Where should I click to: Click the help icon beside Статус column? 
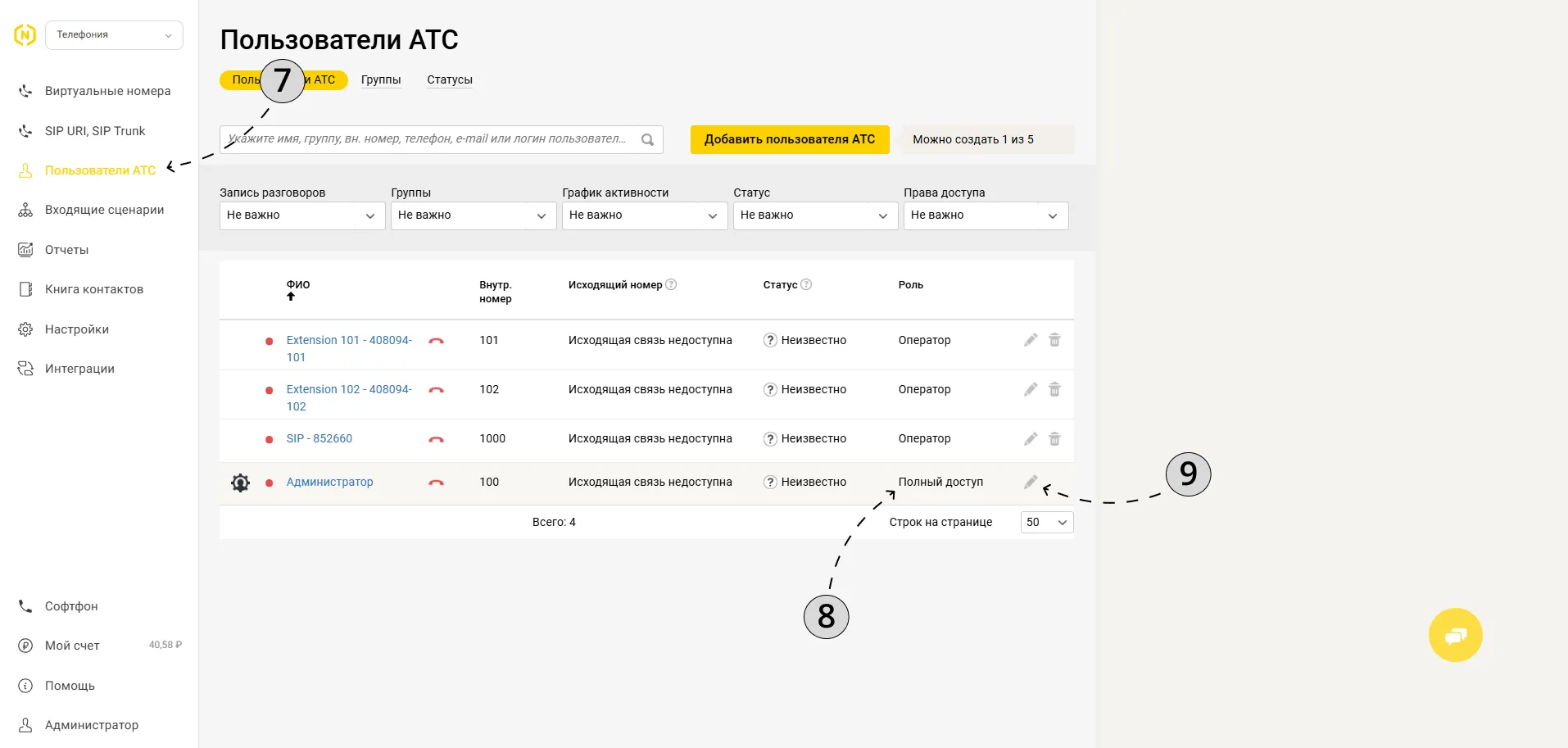[x=806, y=284]
